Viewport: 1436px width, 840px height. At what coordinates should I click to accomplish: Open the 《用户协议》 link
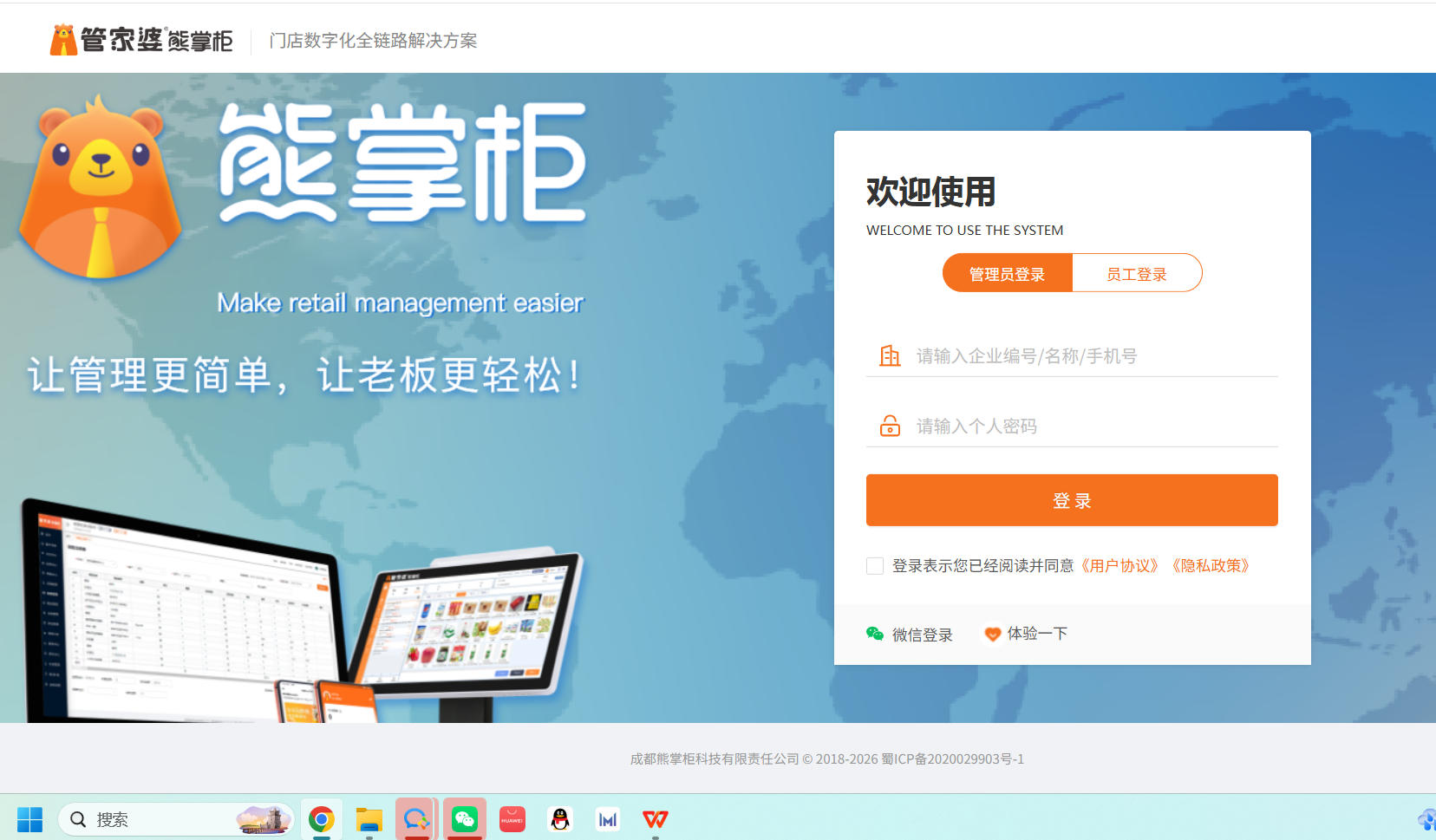[1119, 566]
